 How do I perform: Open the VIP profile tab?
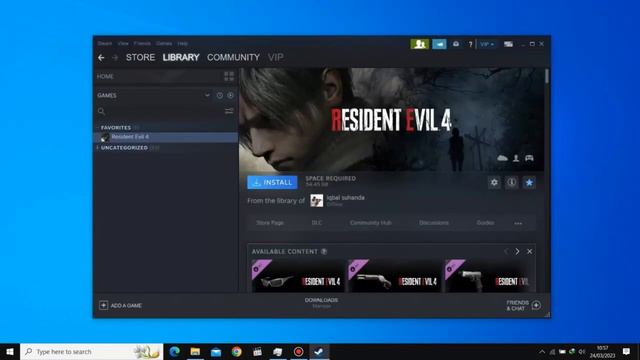(x=276, y=58)
